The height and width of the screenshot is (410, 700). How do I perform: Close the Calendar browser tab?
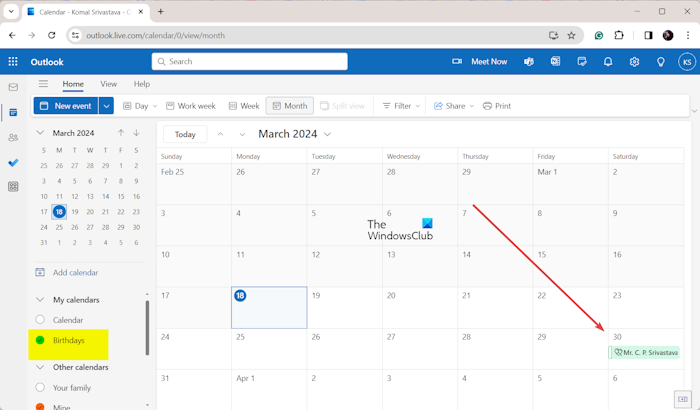[x=141, y=12]
